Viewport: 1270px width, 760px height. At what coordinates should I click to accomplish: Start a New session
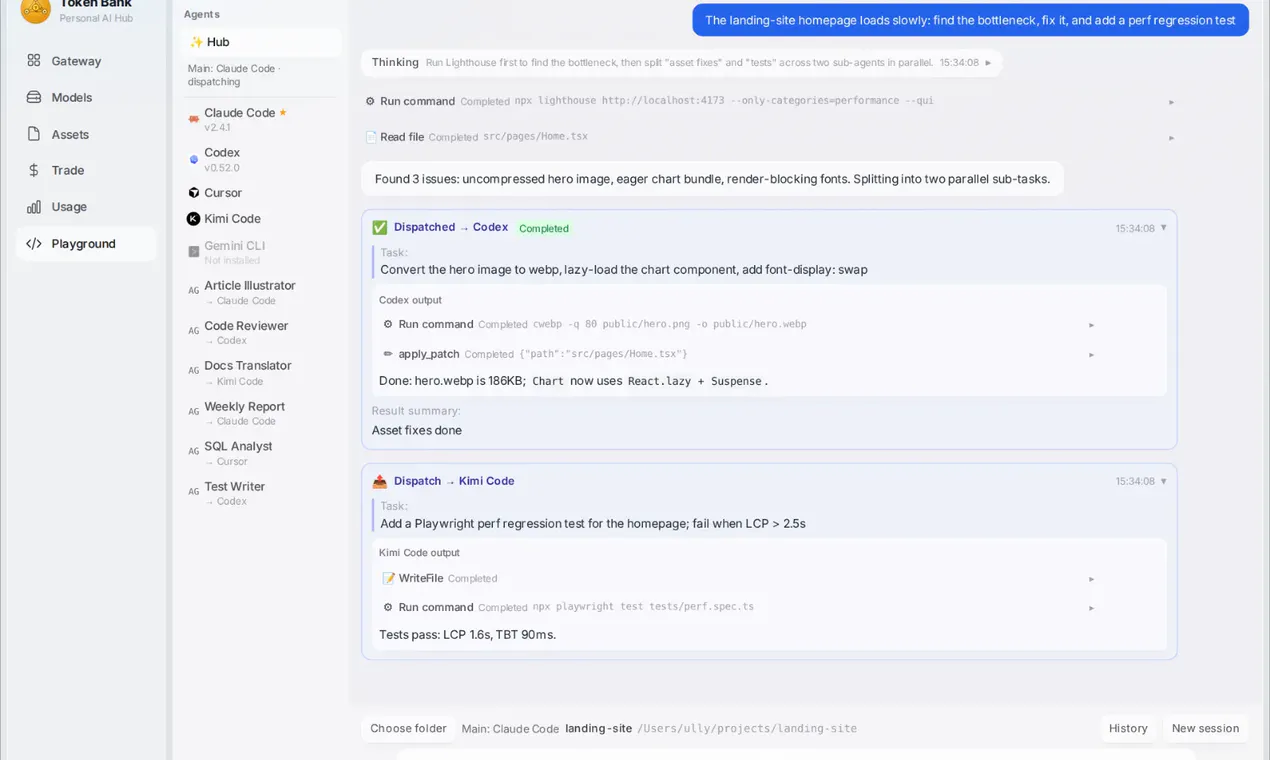1205,728
